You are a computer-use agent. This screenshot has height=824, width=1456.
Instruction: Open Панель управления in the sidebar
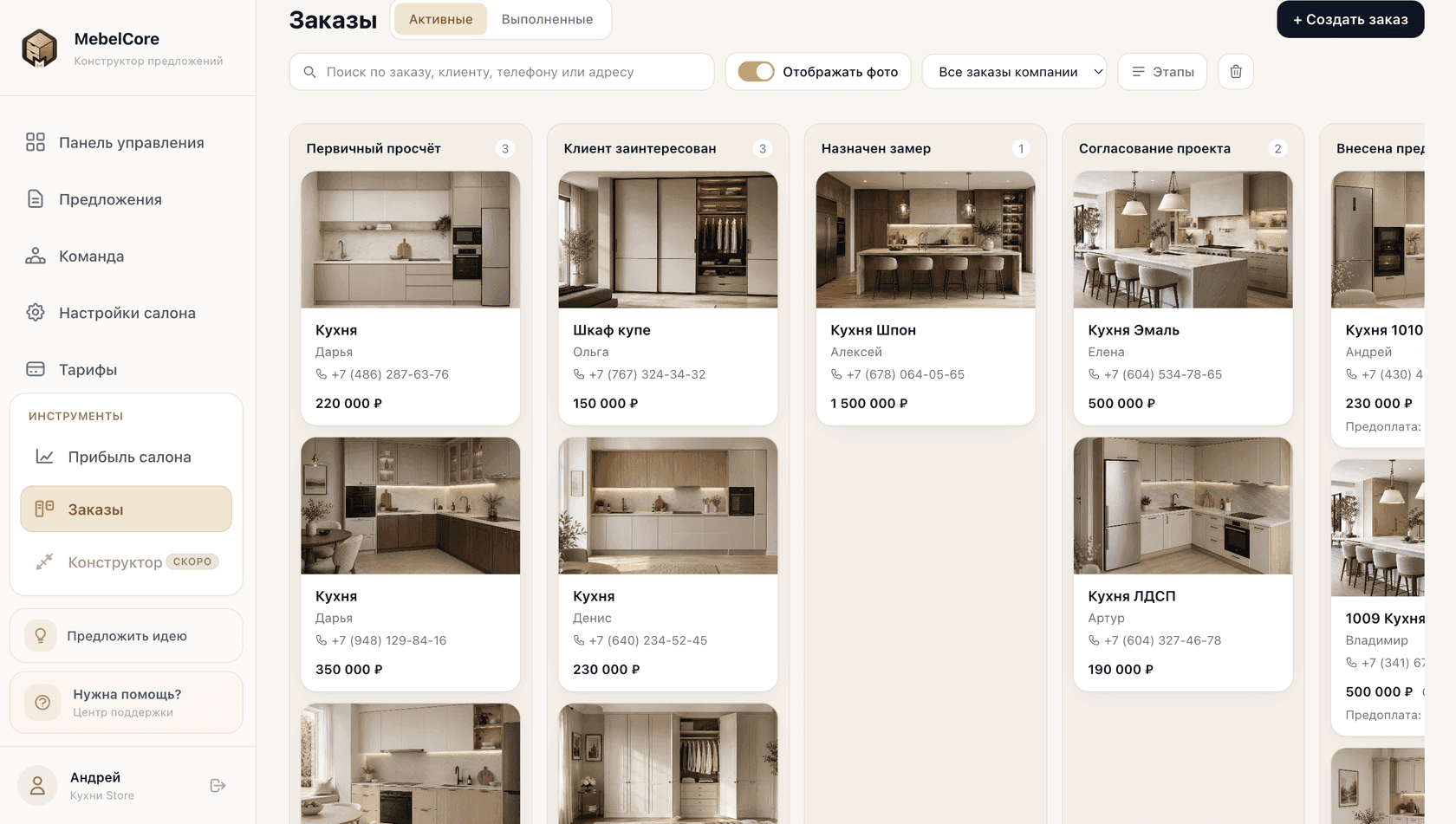point(127,142)
